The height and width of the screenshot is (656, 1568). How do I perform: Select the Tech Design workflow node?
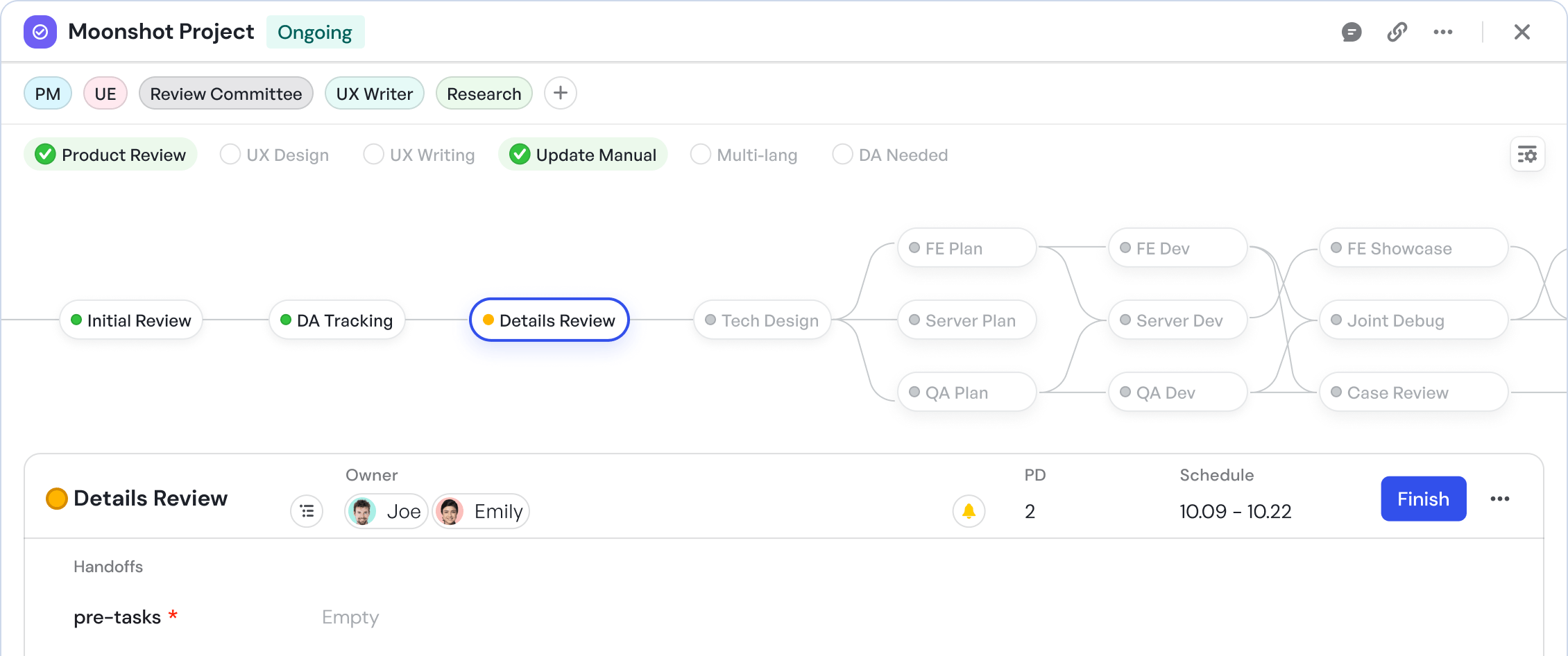[x=762, y=320]
